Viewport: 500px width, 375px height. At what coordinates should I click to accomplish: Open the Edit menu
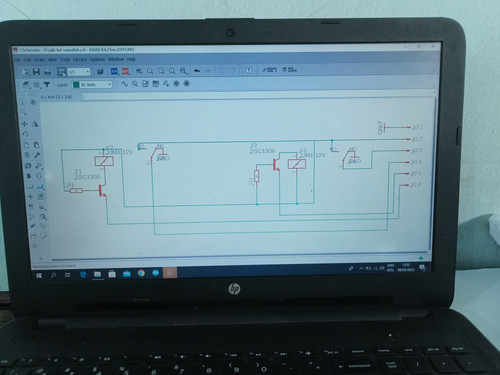tap(27, 60)
